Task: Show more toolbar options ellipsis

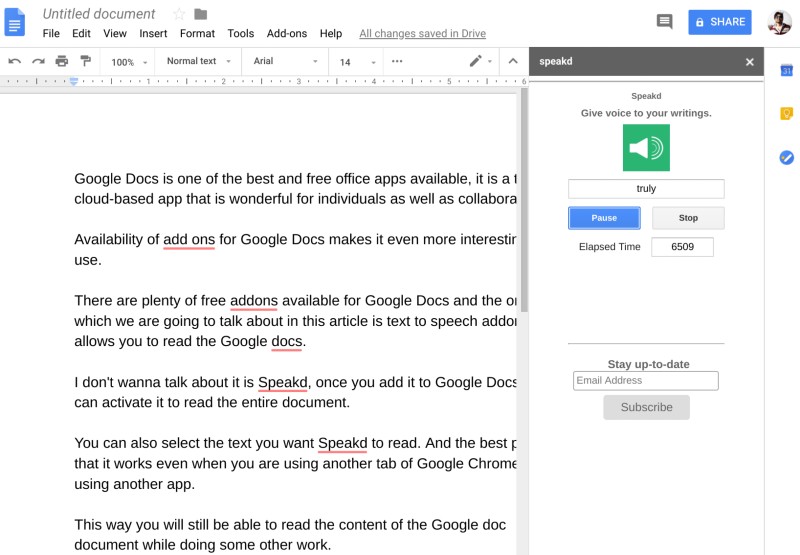Action: click(x=397, y=61)
